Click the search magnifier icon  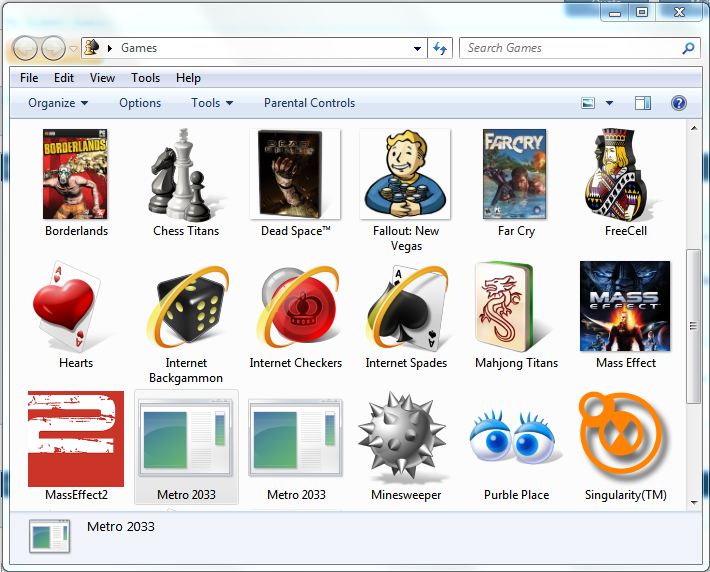(688, 48)
